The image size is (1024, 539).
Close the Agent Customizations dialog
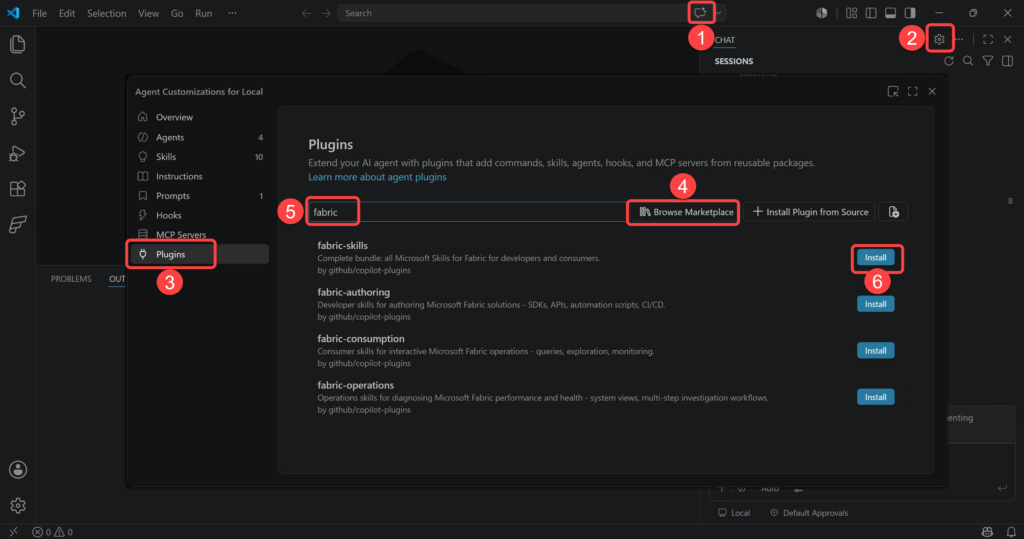pos(933,91)
